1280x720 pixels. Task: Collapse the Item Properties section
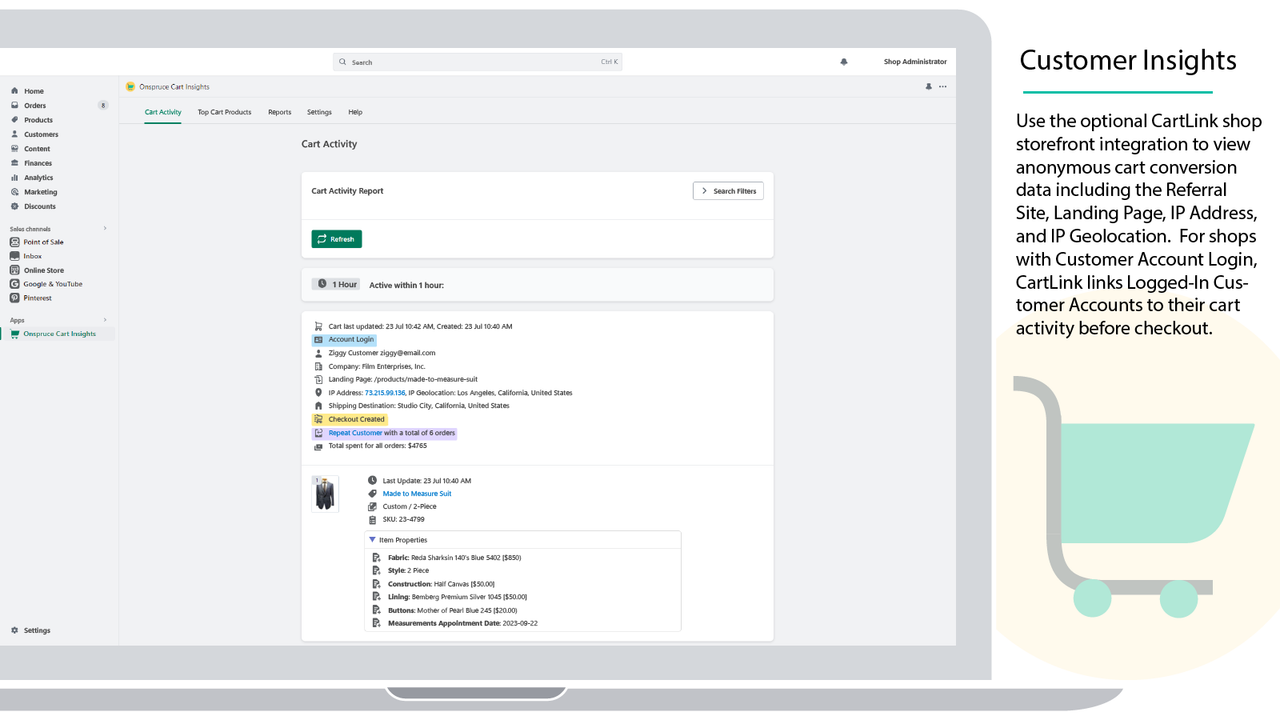pyautogui.click(x=373, y=540)
